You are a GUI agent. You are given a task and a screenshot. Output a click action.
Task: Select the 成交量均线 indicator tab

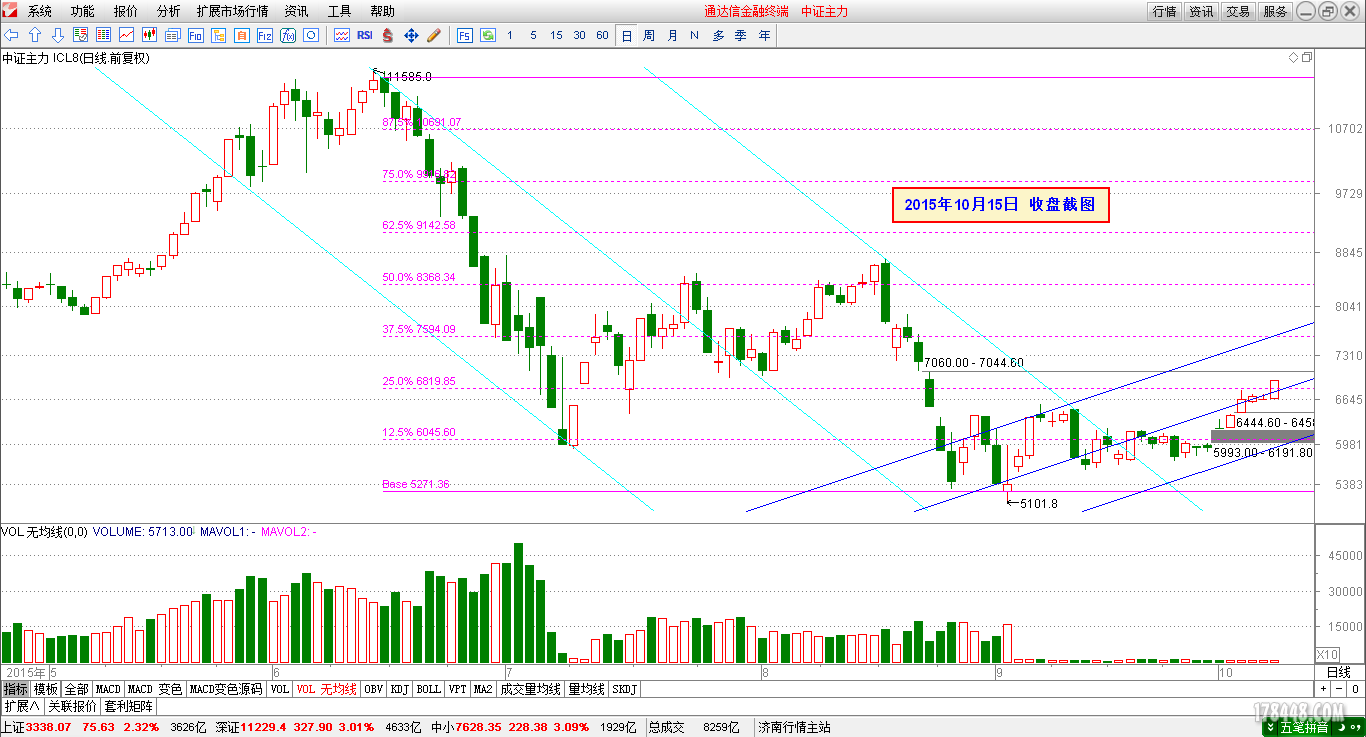coord(530,689)
